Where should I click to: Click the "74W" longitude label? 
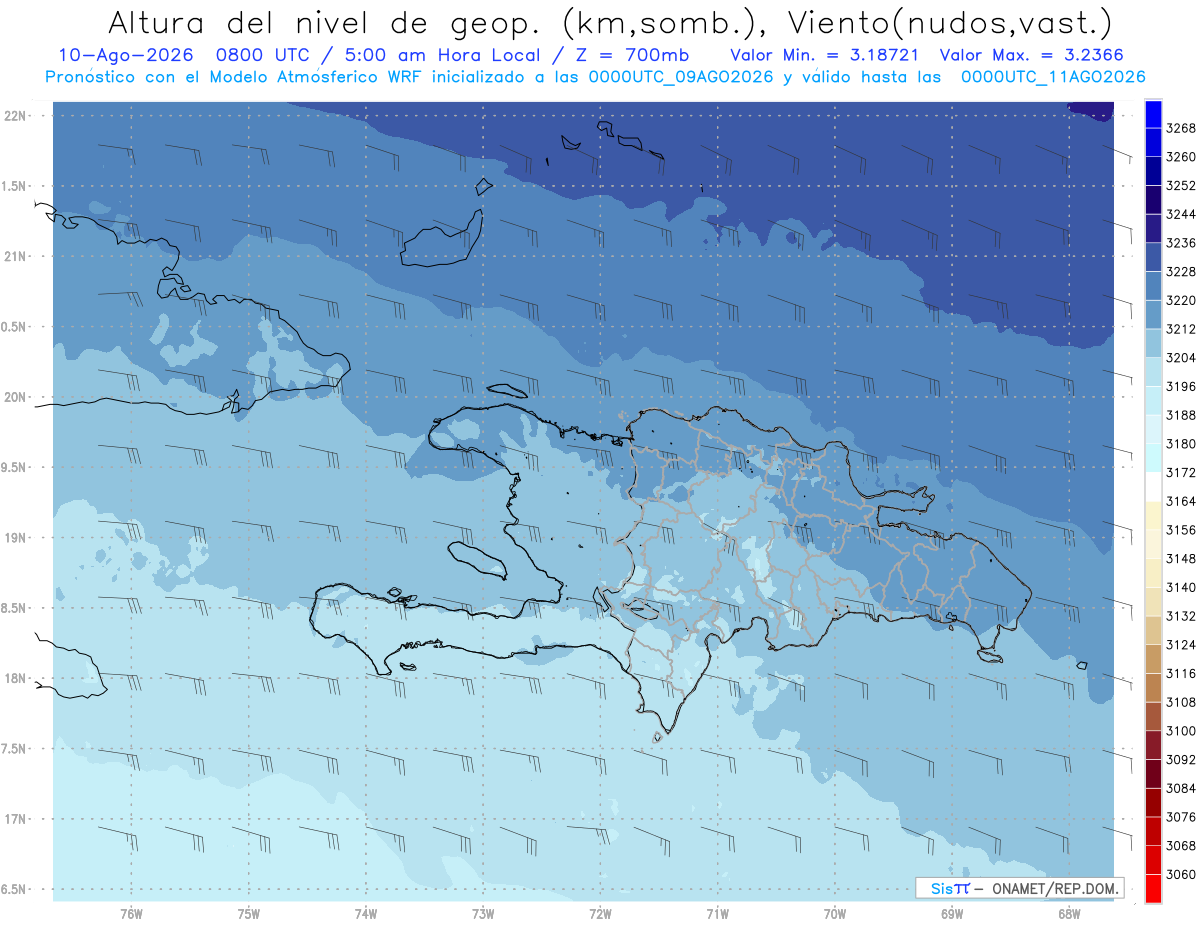pyautogui.click(x=366, y=912)
